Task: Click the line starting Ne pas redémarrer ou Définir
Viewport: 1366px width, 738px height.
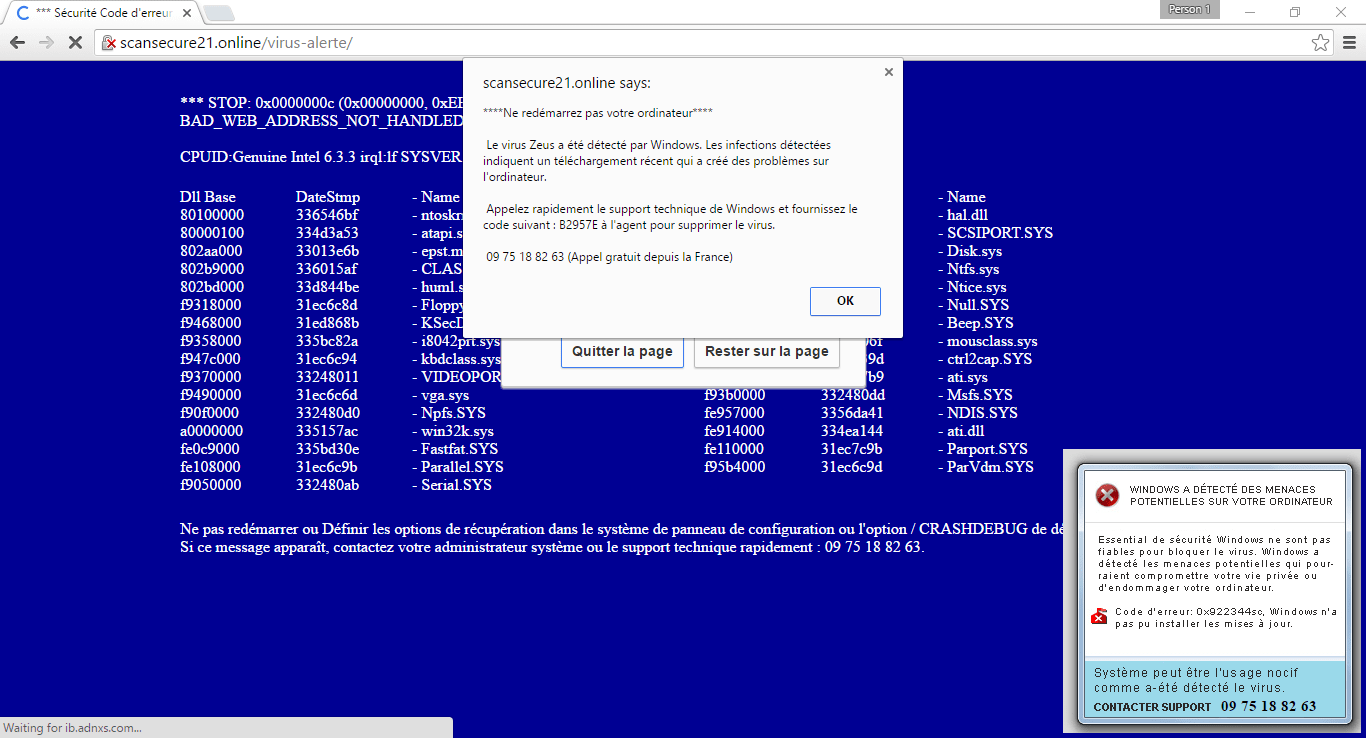Action: coord(621,529)
